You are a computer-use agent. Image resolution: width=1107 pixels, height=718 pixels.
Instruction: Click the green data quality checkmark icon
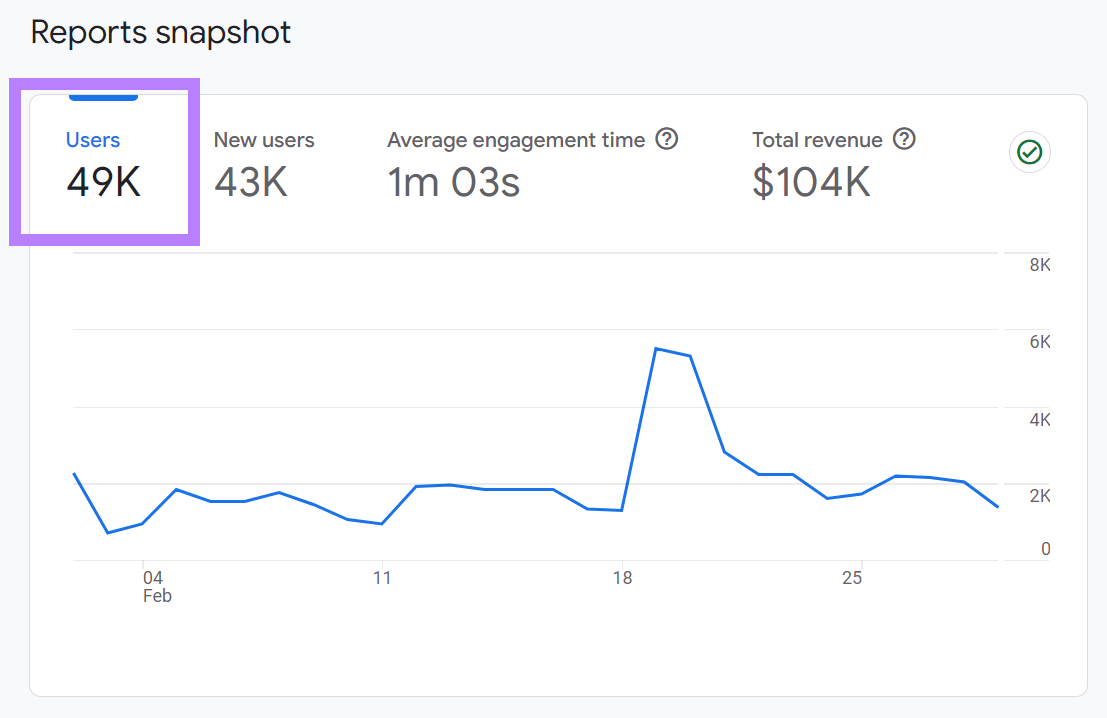click(x=1030, y=152)
